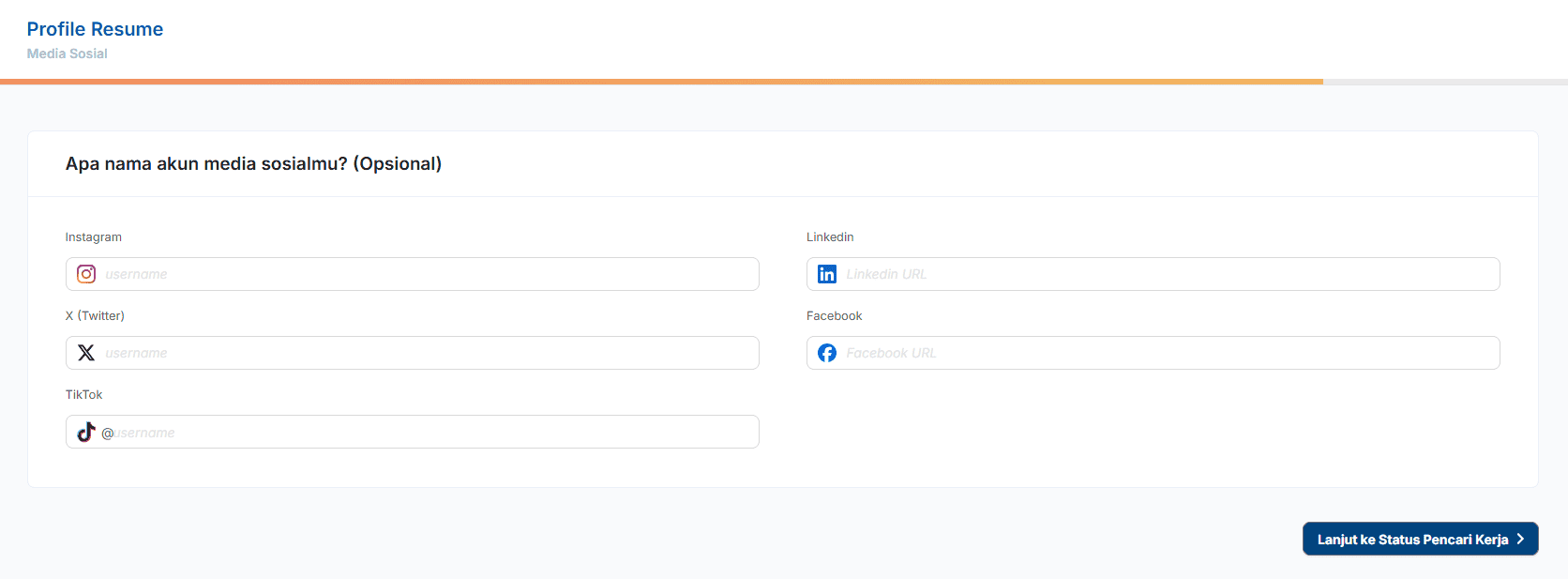Image resolution: width=1568 pixels, height=579 pixels.
Task: Click the gray unfilled progress bar end
Action: pyautogui.click(x=1445, y=82)
